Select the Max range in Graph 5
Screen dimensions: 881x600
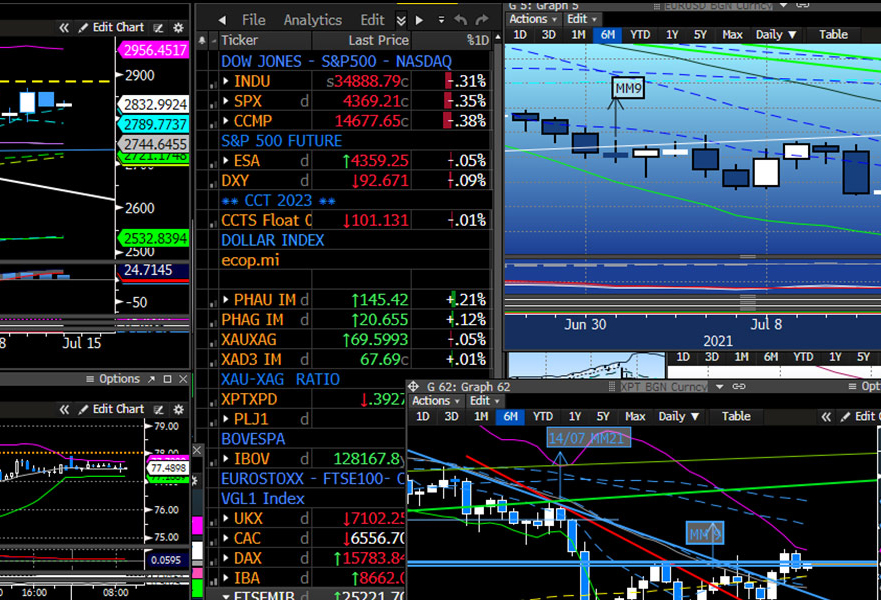click(732, 35)
